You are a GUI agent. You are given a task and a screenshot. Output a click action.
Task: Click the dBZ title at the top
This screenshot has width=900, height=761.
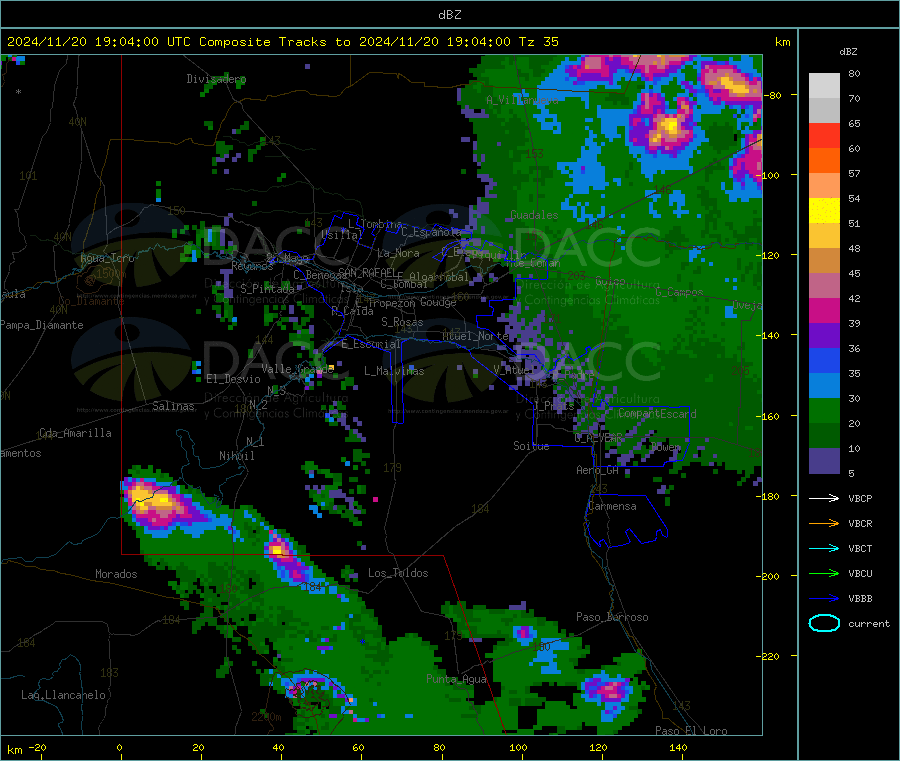pyautogui.click(x=449, y=15)
